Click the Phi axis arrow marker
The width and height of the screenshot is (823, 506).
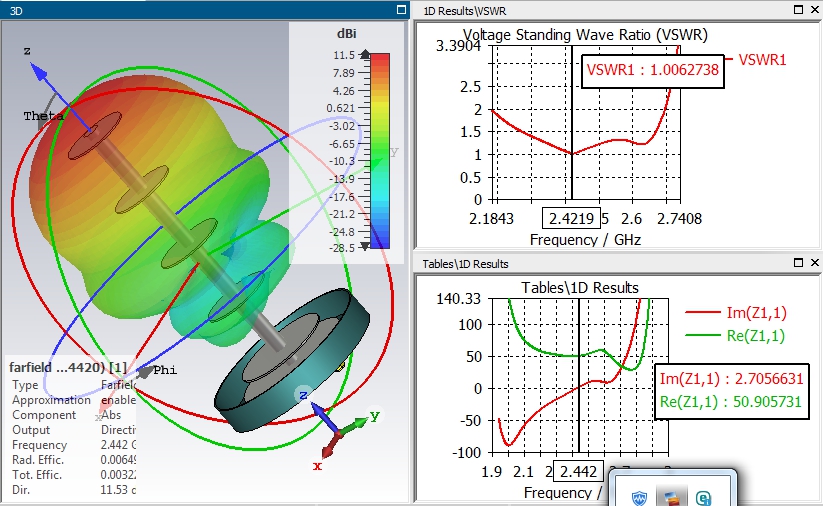coord(144,372)
